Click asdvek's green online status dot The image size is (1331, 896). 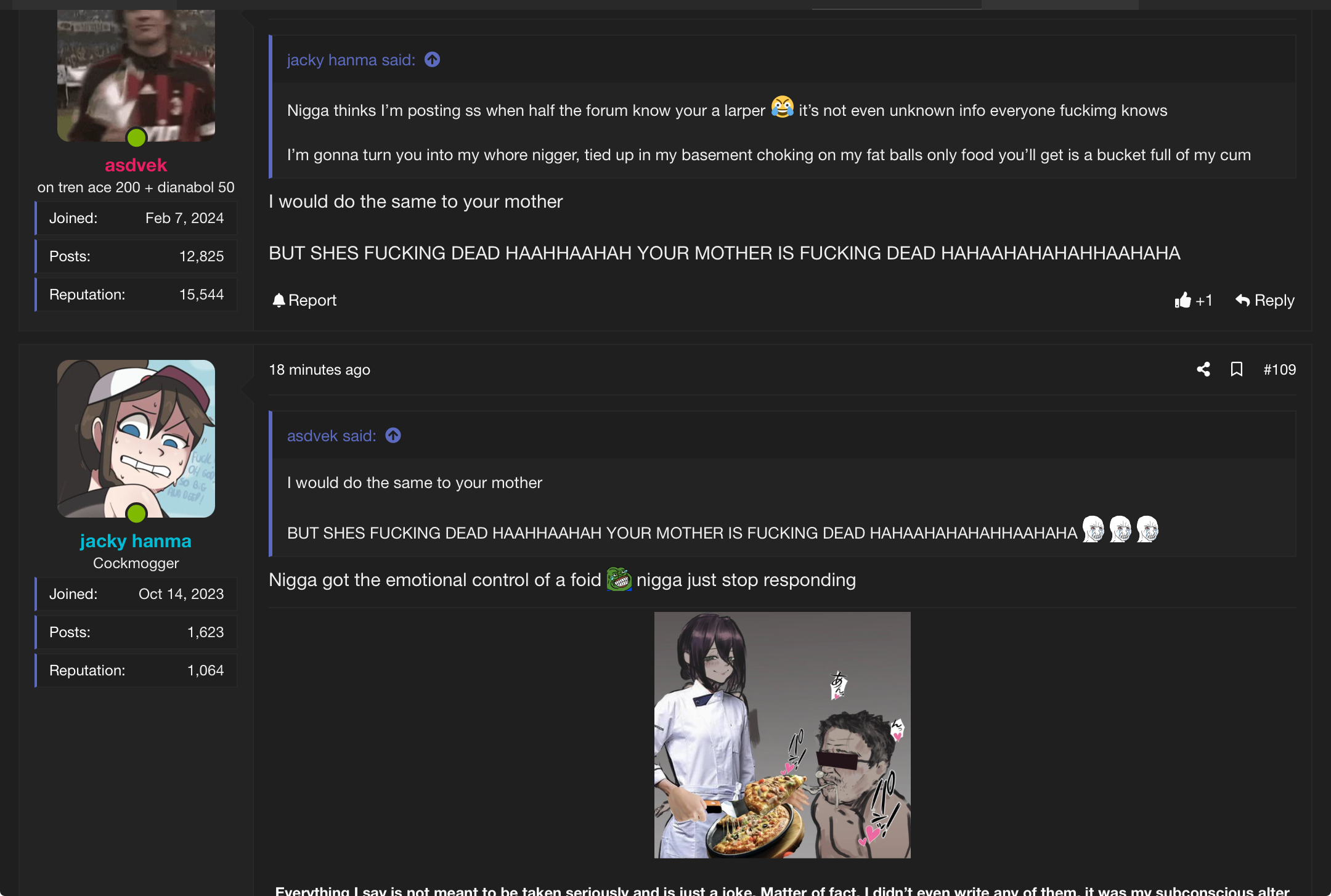tap(136, 137)
